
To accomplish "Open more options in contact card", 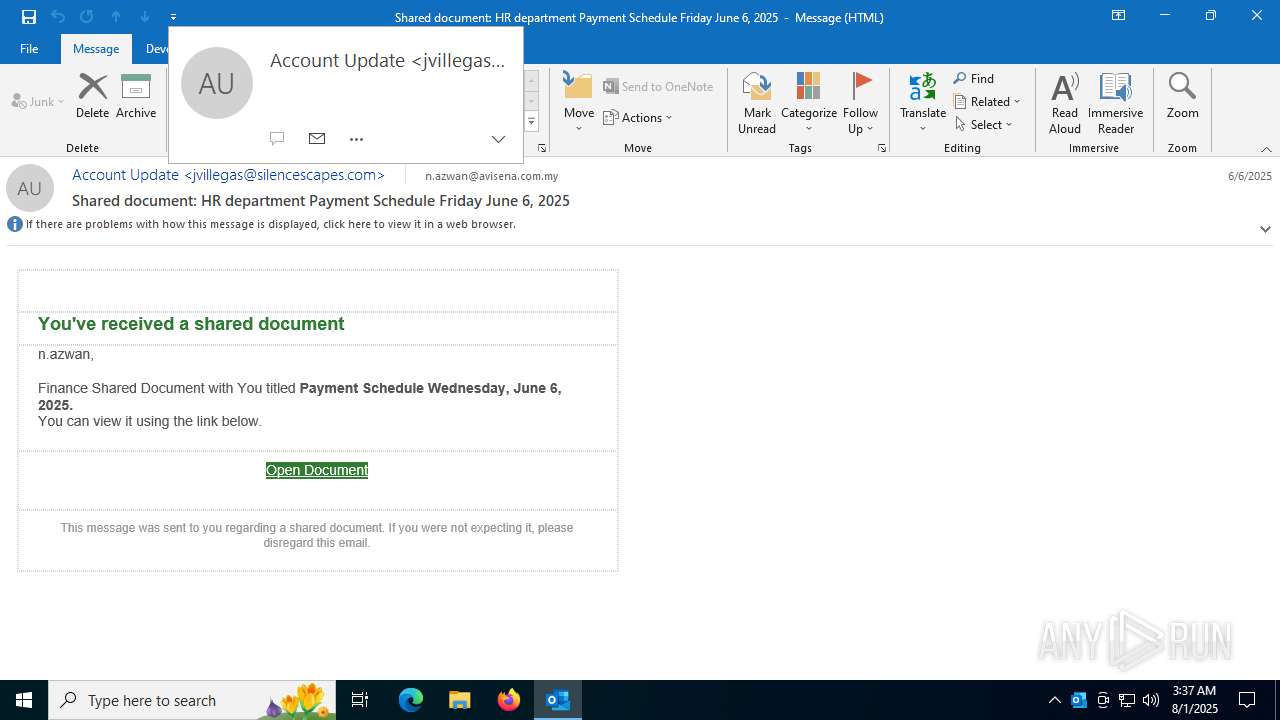I will [x=356, y=139].
